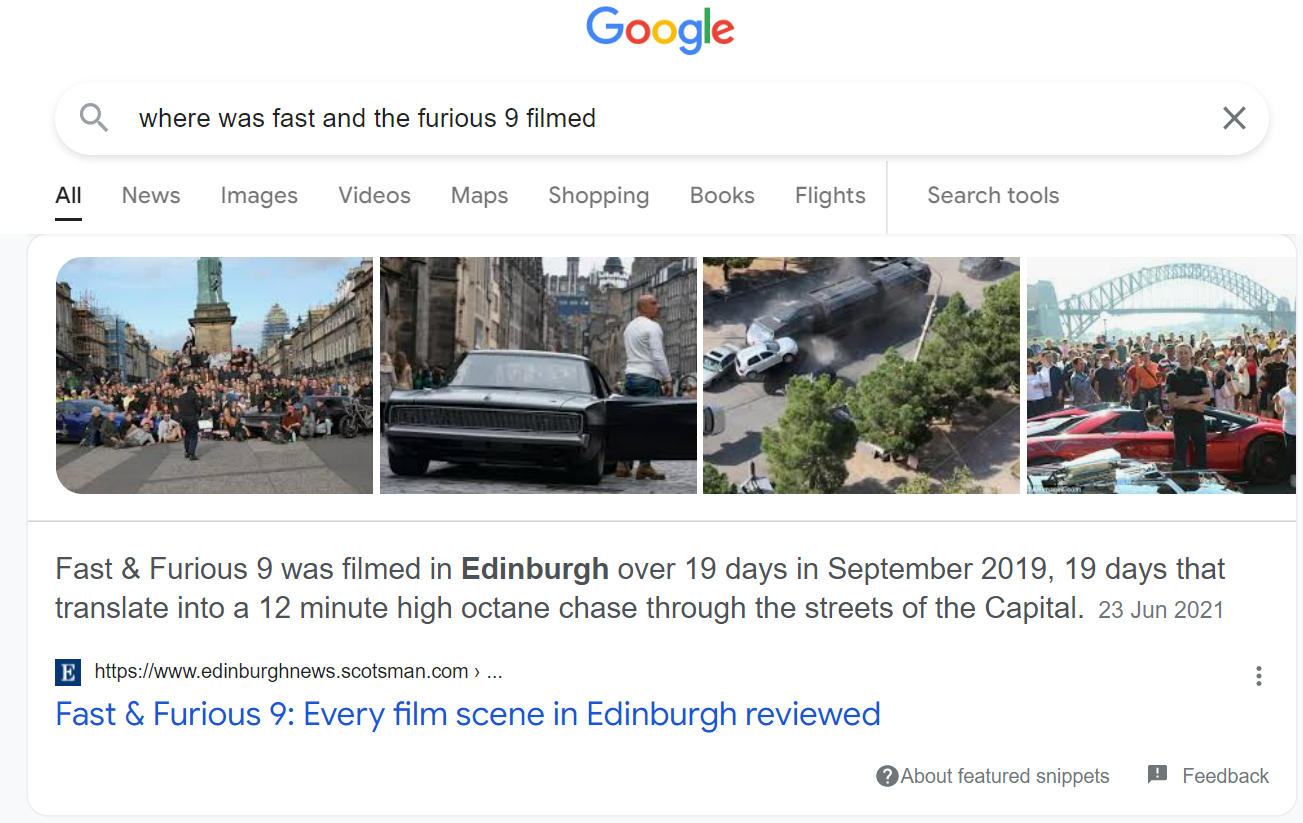Switch to the News tab
This screenshot has height=823, width=1303.
(151, 195)
